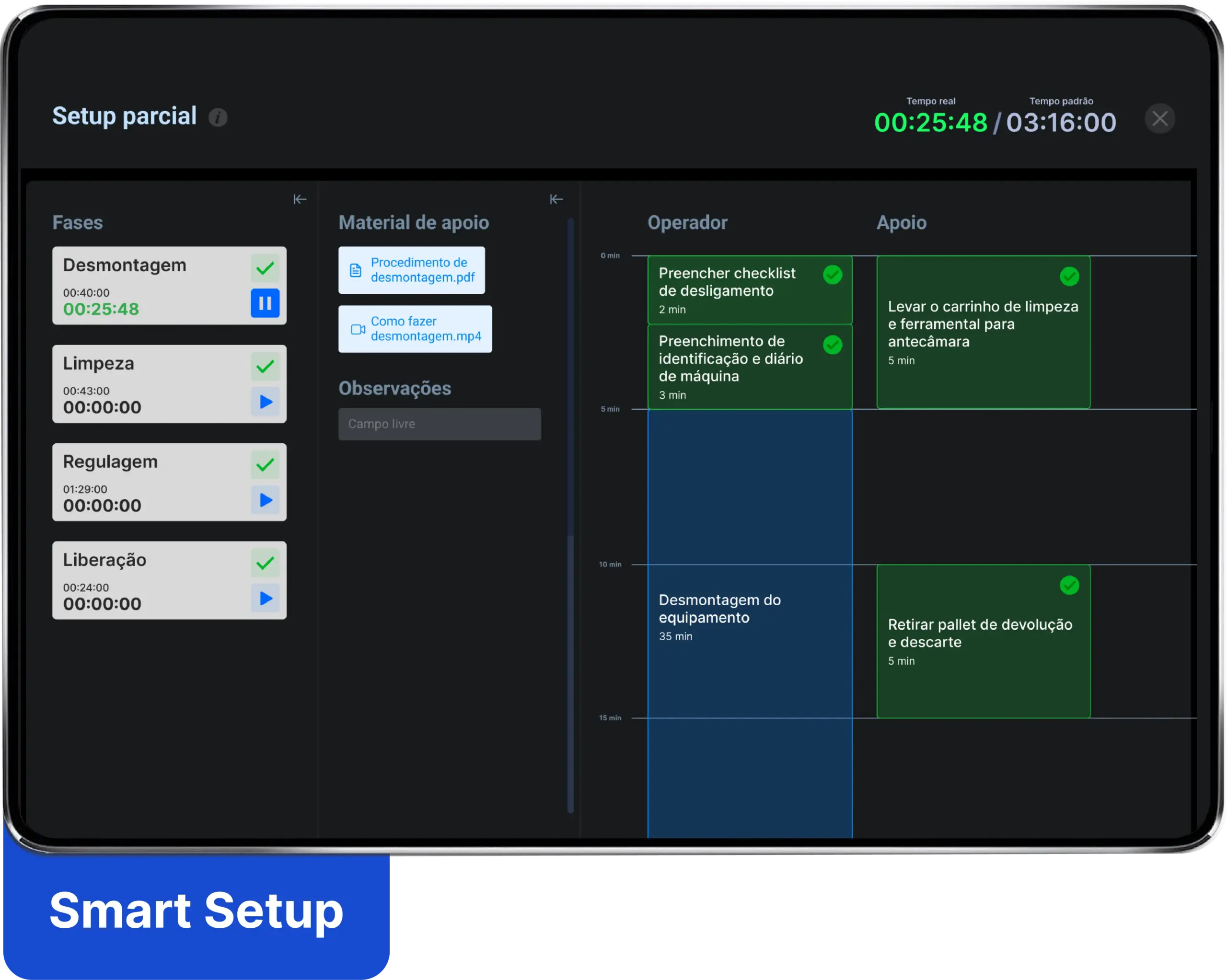Click Regulagem standard time 01:29:00

tap(85, 489)
